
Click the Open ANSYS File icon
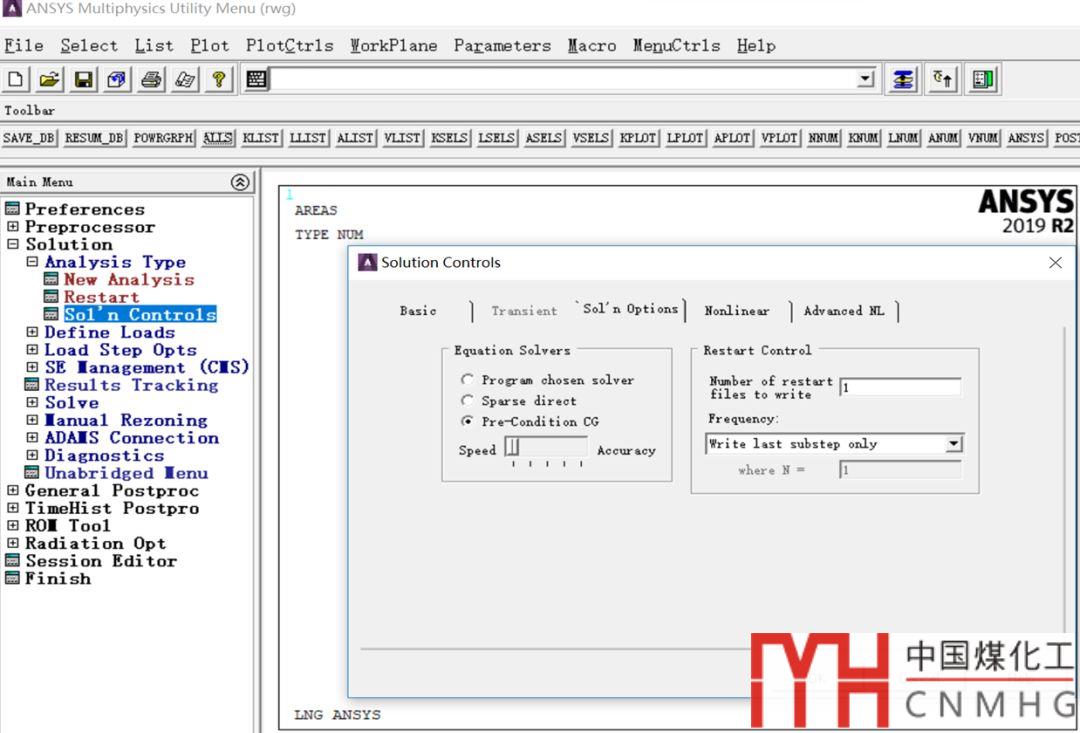click(x=49, y=80)
